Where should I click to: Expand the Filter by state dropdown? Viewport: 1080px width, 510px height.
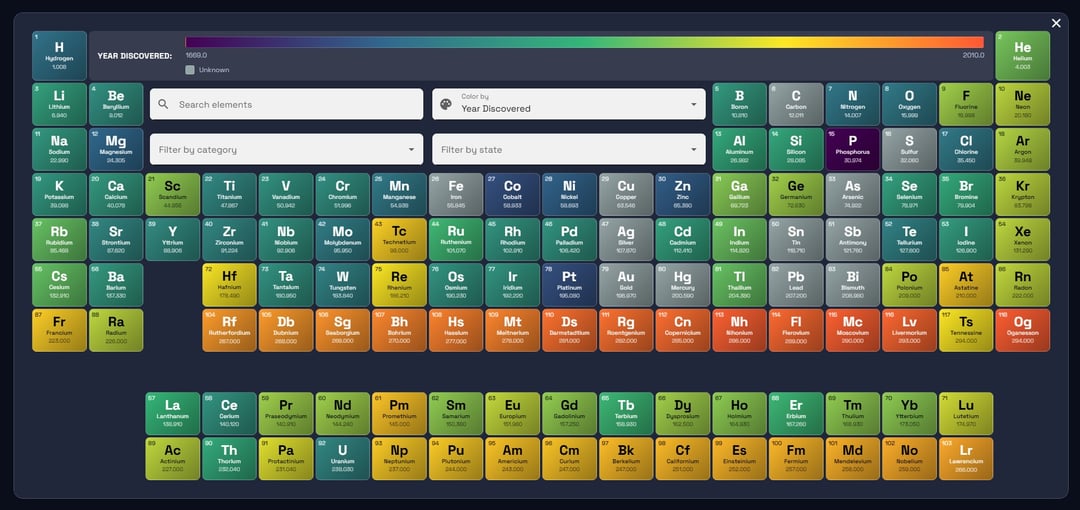[569, 150]
